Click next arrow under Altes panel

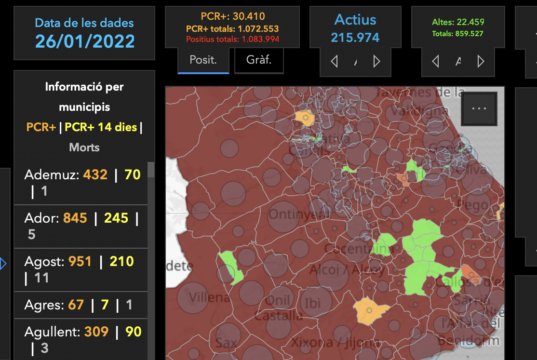pos(480,62)
